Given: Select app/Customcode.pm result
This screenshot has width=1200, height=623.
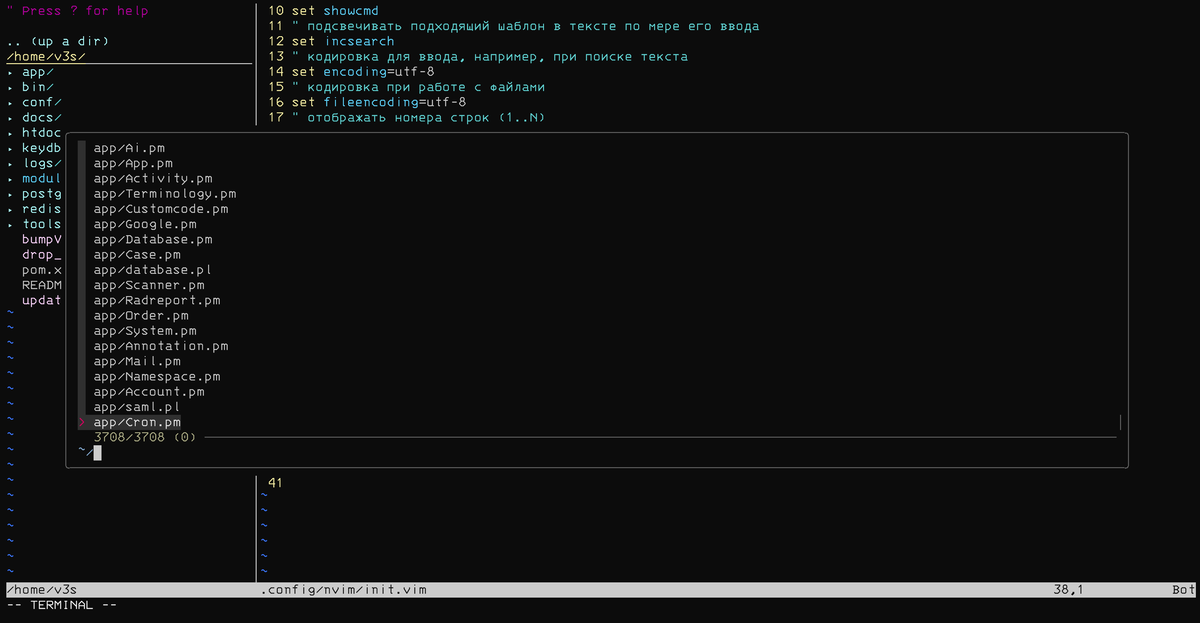Looking at the screenshot, I should (x=161, y=209).
